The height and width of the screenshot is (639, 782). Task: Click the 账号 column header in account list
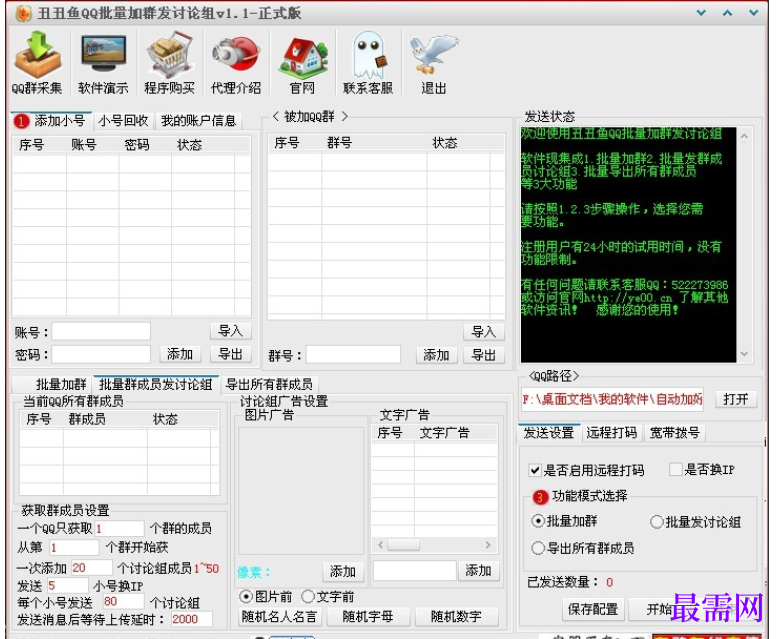pyautogui.click(x=93, y=145)
